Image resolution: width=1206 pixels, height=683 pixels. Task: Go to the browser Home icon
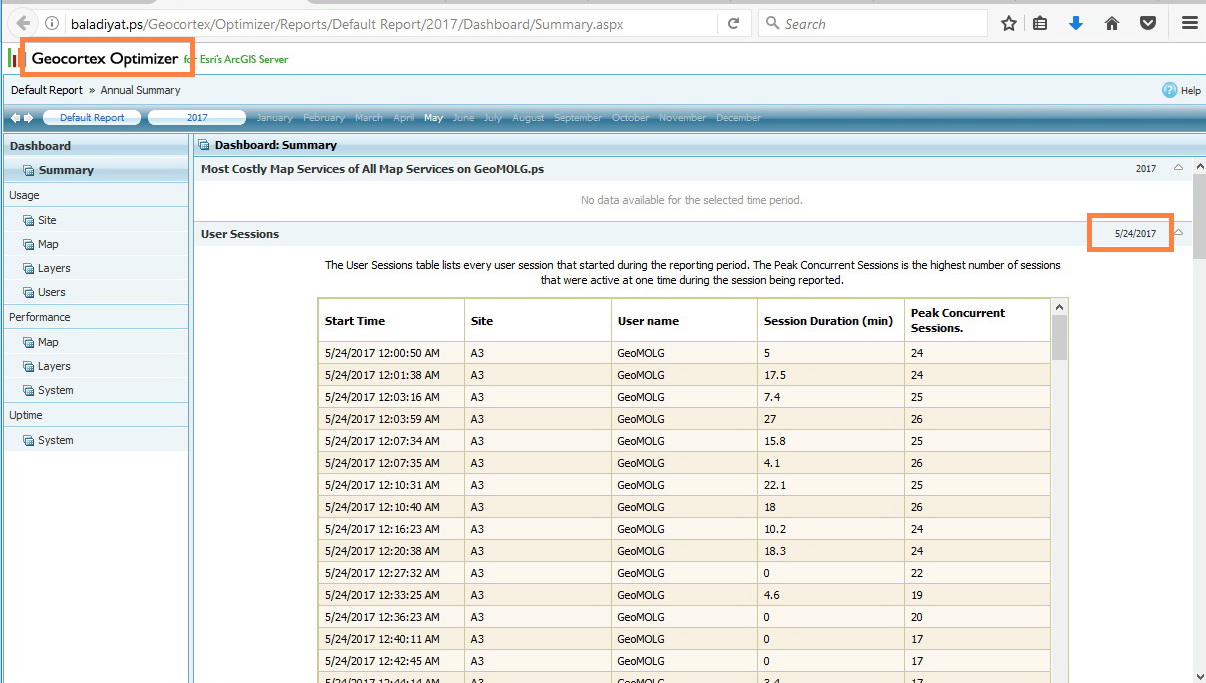(1112, 23)
